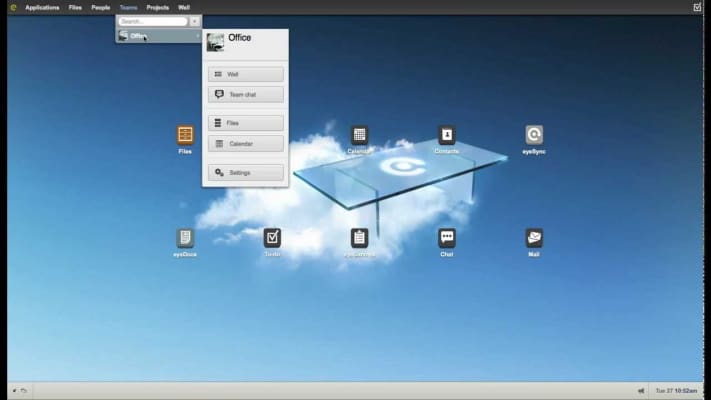Click the Wall button in Office panel
711x400 pixels.
click(245, 74)
